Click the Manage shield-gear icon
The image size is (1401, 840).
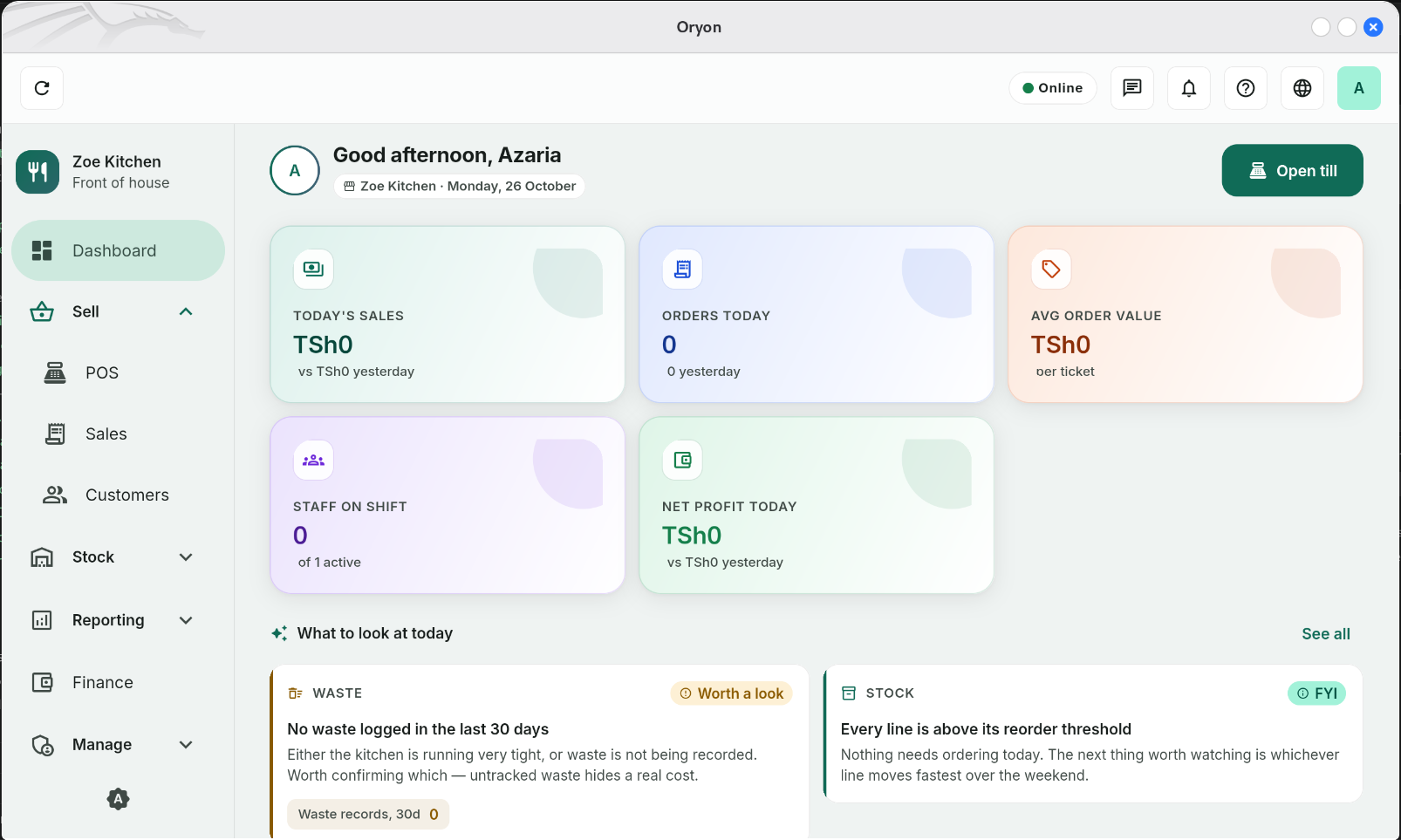[43, 745]
